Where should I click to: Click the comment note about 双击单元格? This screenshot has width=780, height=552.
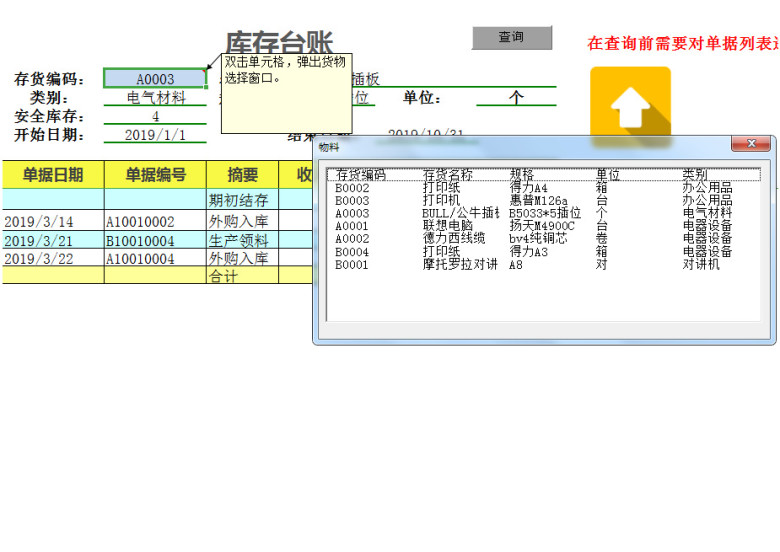point(287,93)
